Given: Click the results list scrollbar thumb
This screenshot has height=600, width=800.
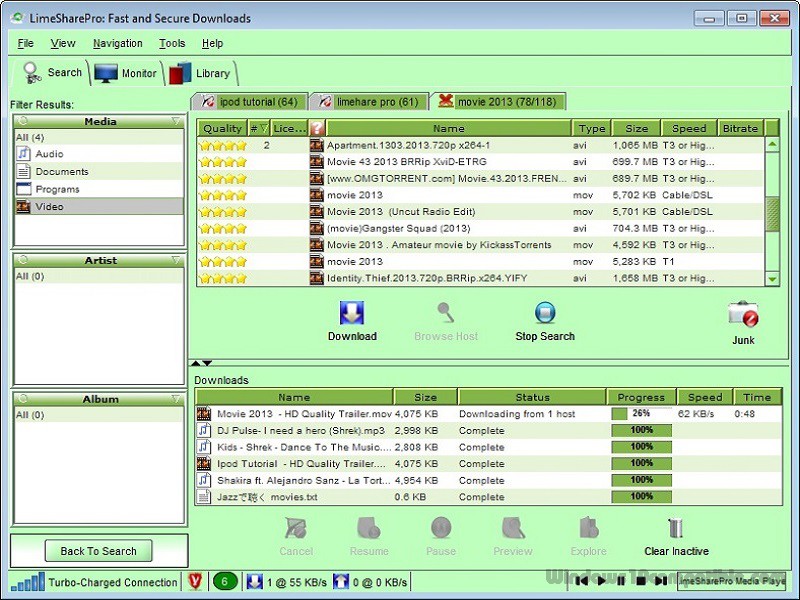Looking at the screenshot, I should [x=772, y=214].
